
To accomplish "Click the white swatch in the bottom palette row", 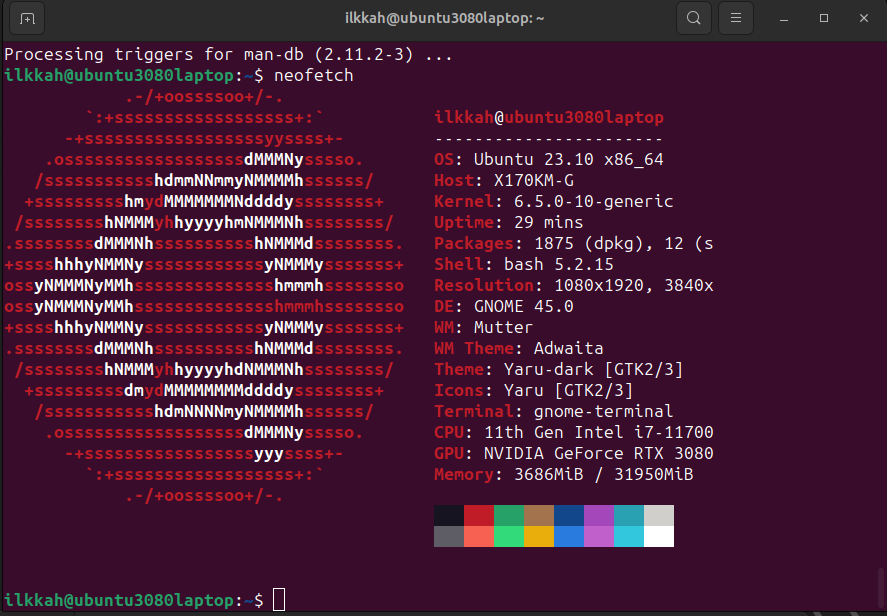I will [658, 537].
